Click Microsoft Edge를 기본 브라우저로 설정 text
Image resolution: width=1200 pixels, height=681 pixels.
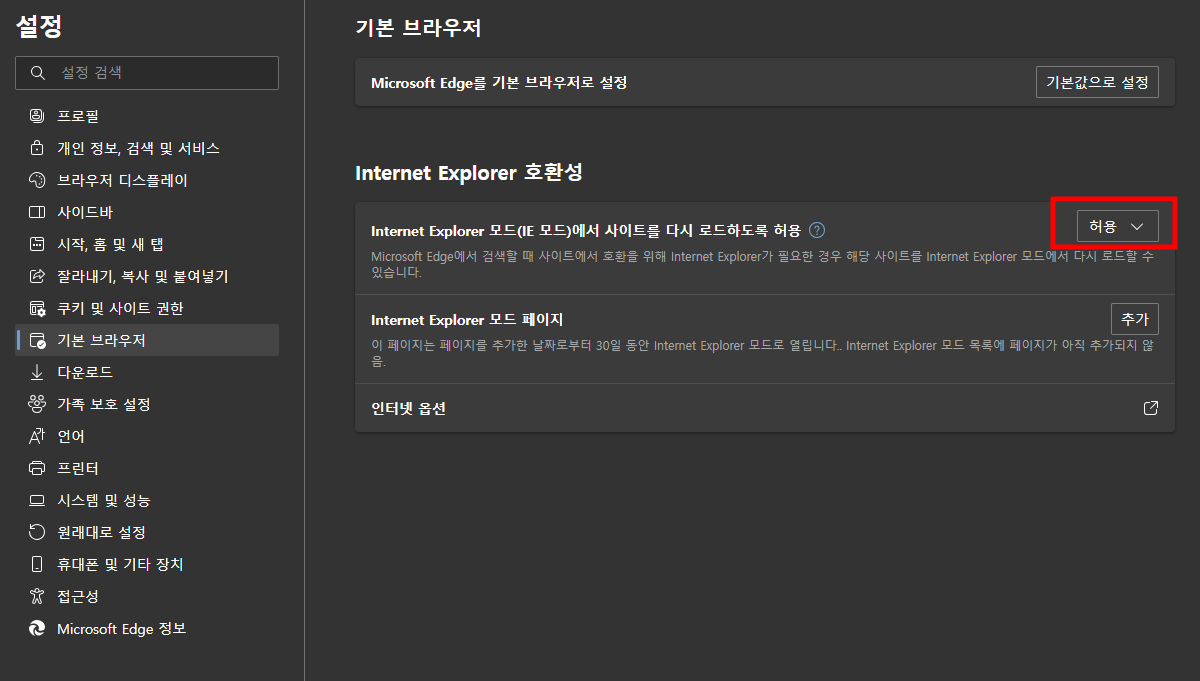[x=499, y=83]
